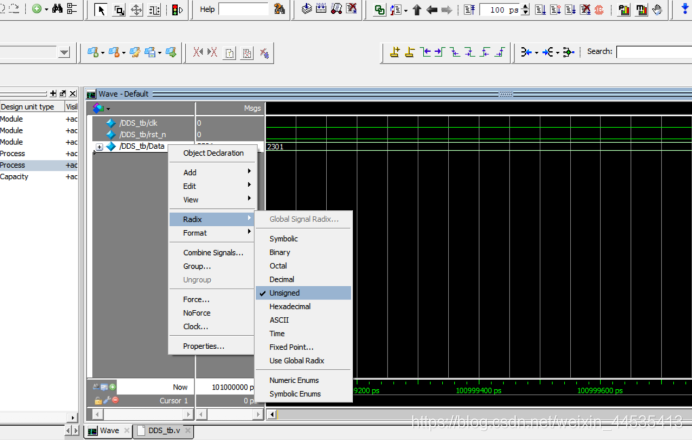Expand the /DDS_tb/Data signal
The width and height of the screenshot is (693, 441).
click(x=99, y=147)
